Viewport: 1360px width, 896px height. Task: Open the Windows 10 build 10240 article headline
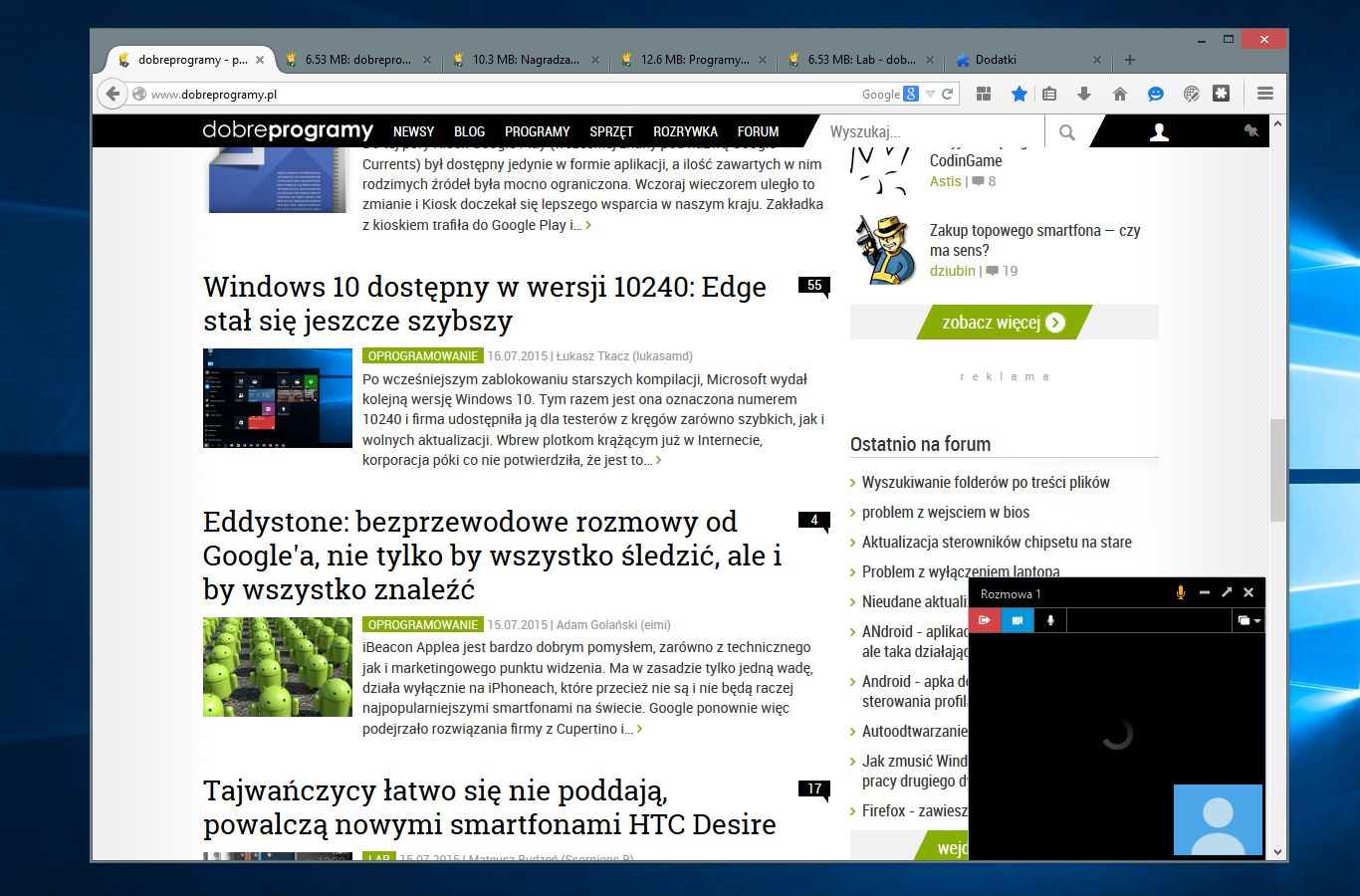coord(485,304)
